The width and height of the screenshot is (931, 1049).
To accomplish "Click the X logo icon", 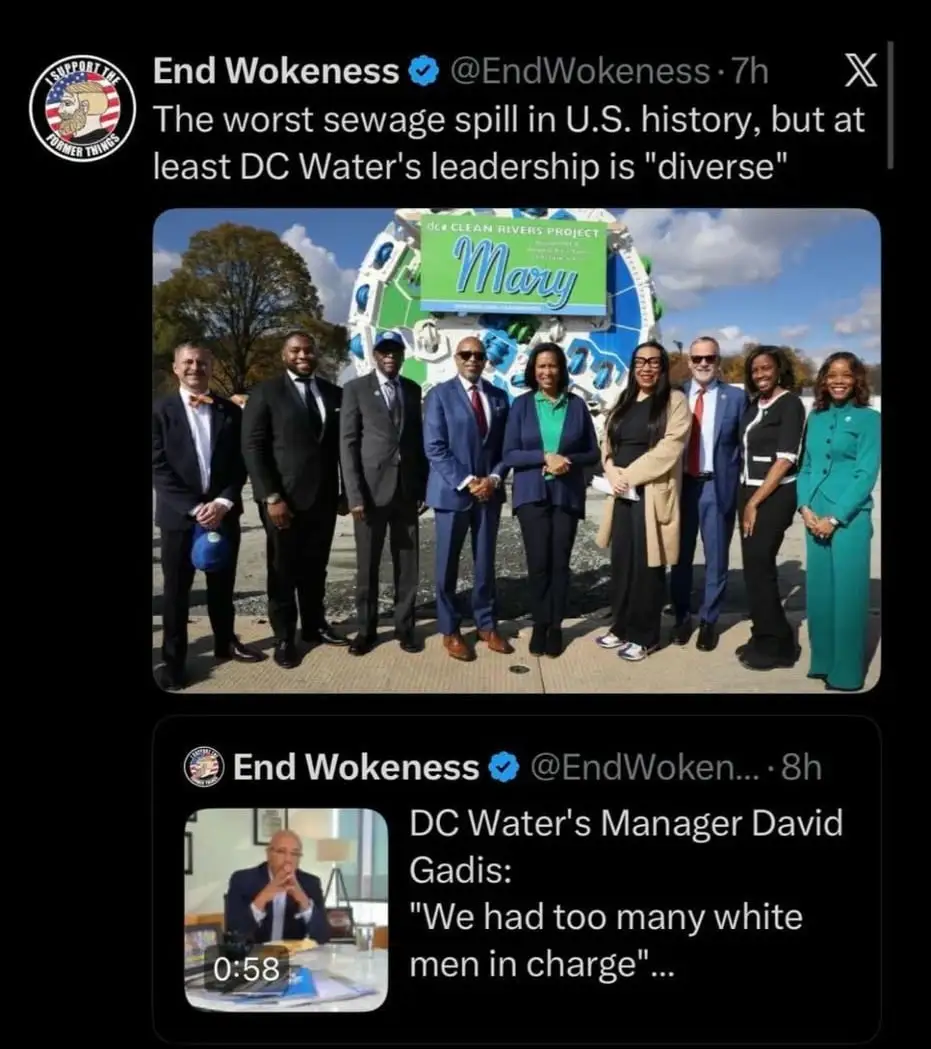I will pyautogui.click(x=860, y=72).
